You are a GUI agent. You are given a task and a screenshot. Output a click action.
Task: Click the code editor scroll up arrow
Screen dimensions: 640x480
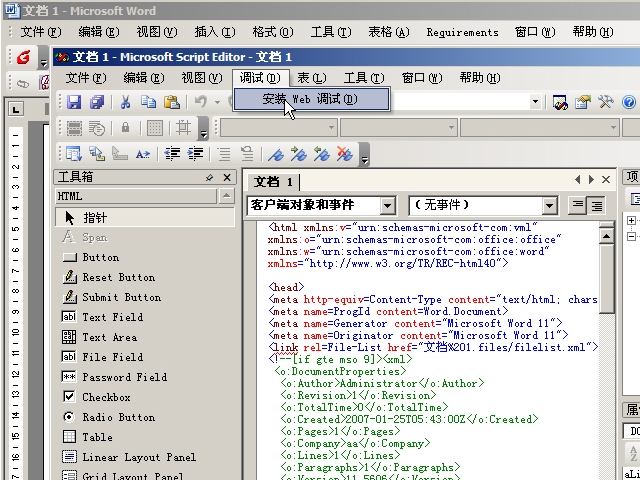606,236
